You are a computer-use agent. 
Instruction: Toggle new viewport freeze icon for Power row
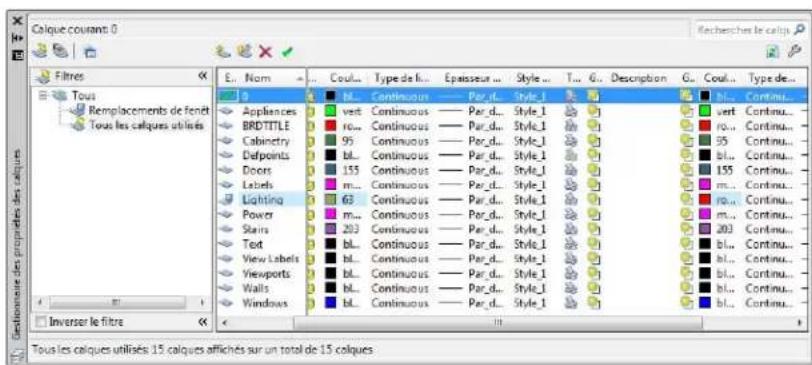coord(593,214)
